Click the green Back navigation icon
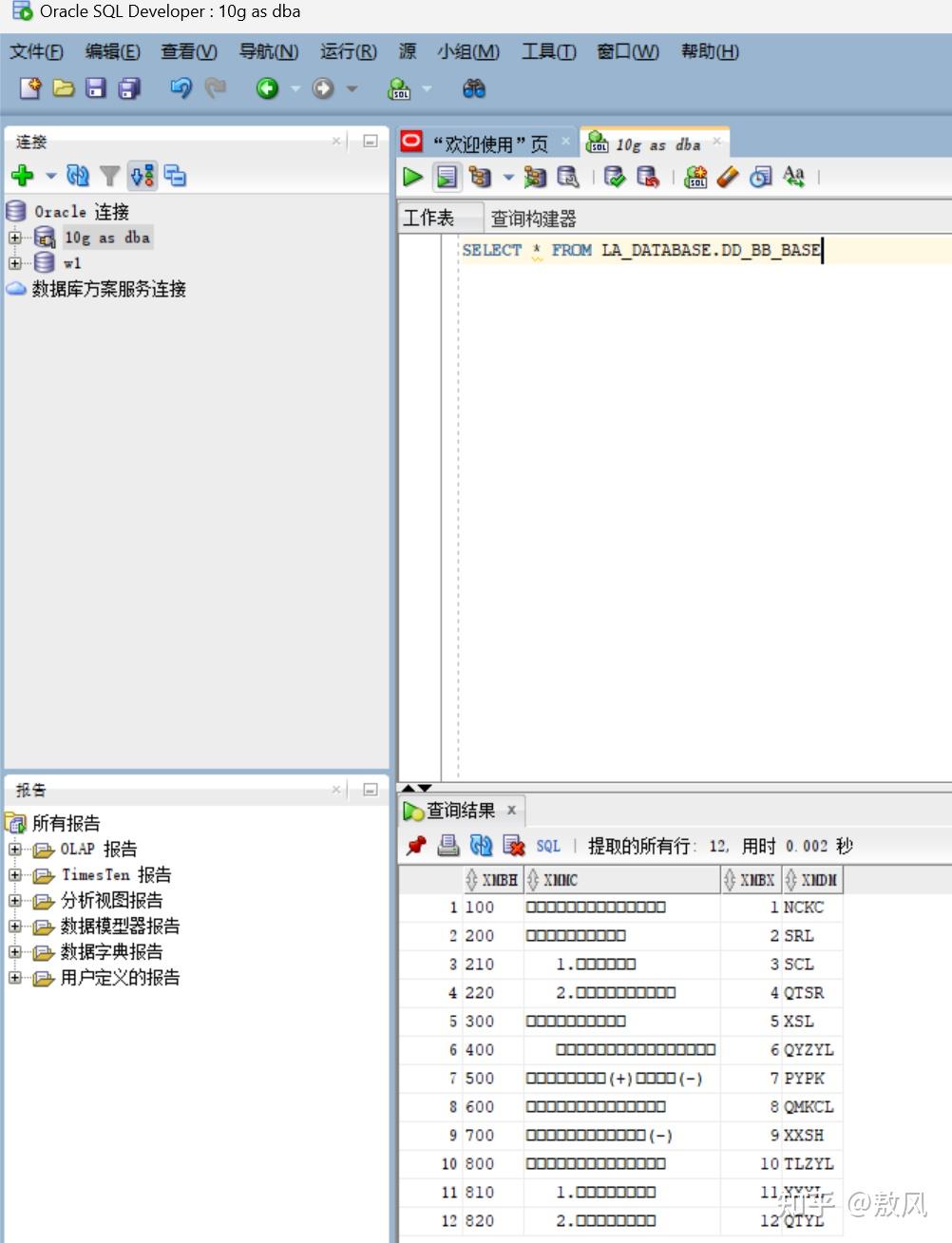Viewport: 952px width, 1243px height. point(267,88)
